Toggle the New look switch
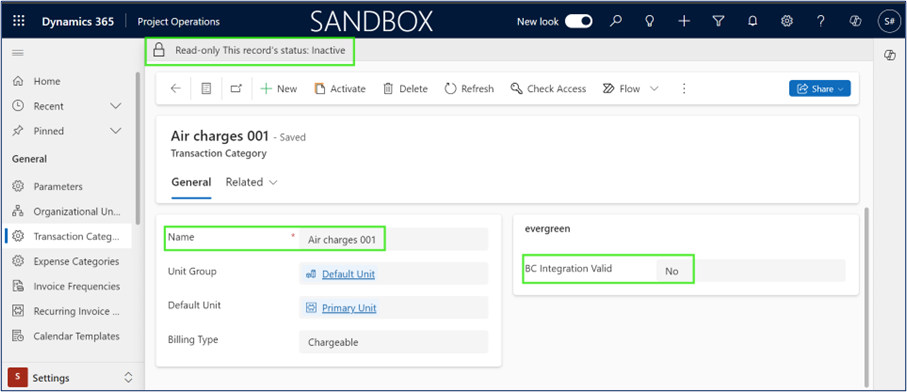The height and width of the screenshot is (392, 907). [578, 21]
